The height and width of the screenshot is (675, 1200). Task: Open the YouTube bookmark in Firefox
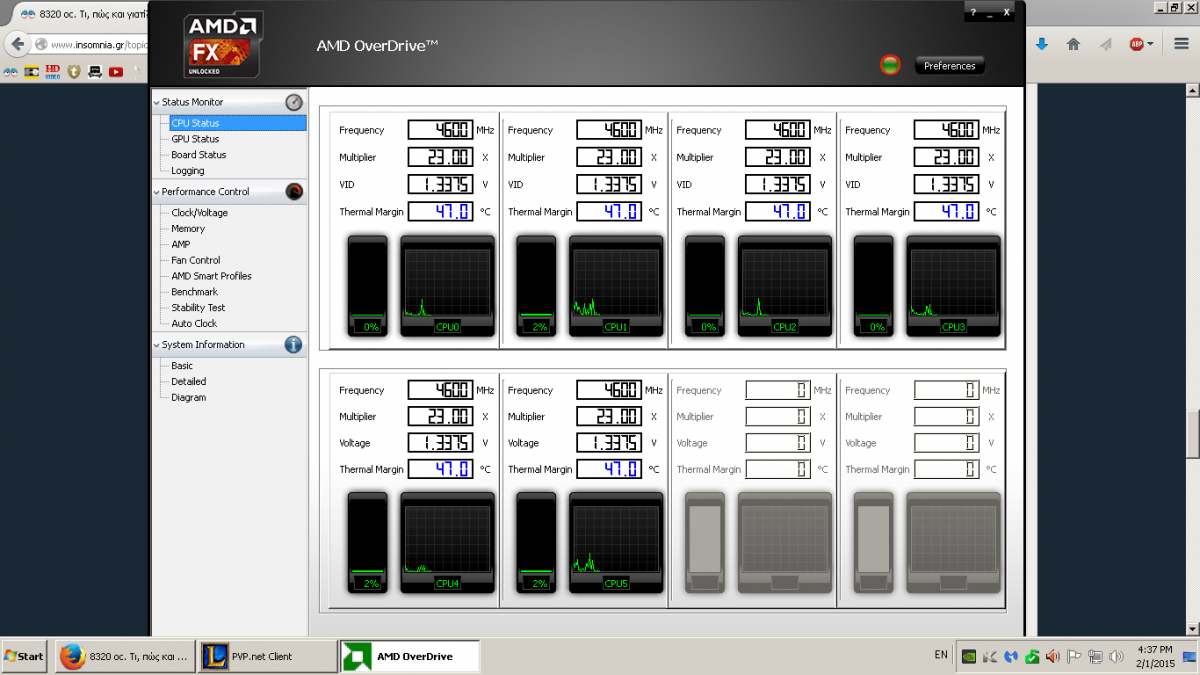click(117, 72)
